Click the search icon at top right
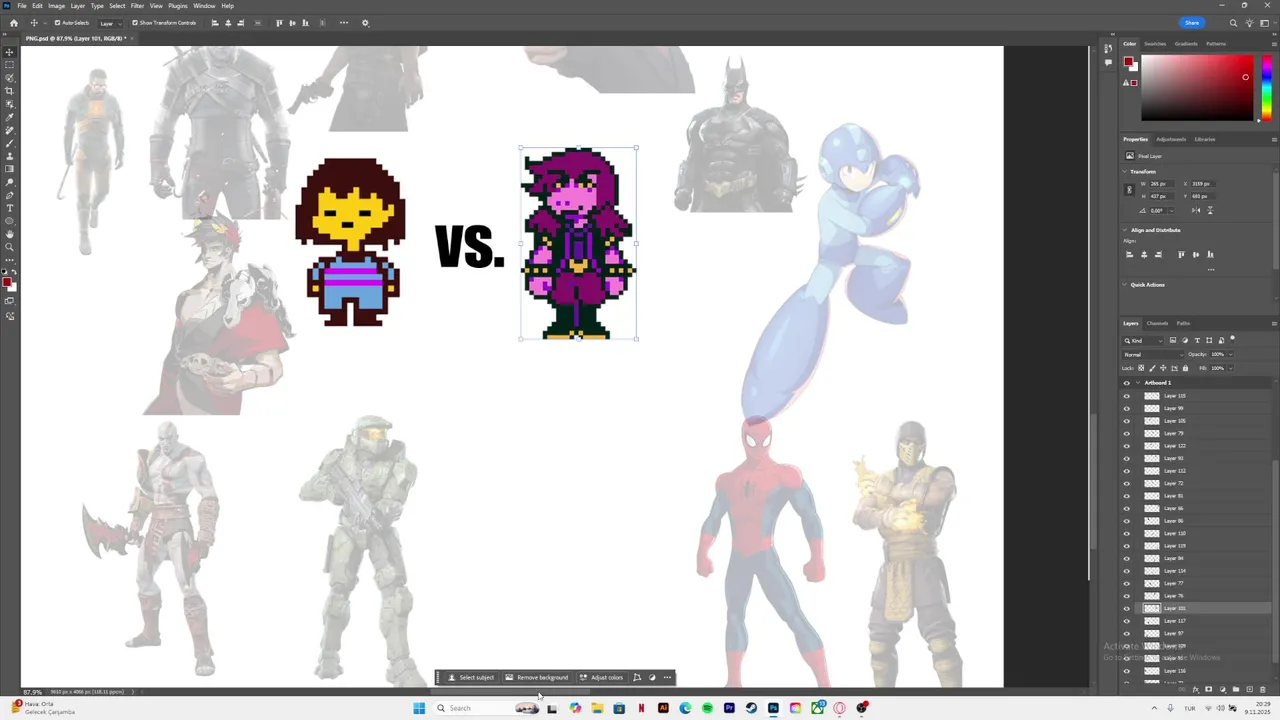 [1233, 23]
